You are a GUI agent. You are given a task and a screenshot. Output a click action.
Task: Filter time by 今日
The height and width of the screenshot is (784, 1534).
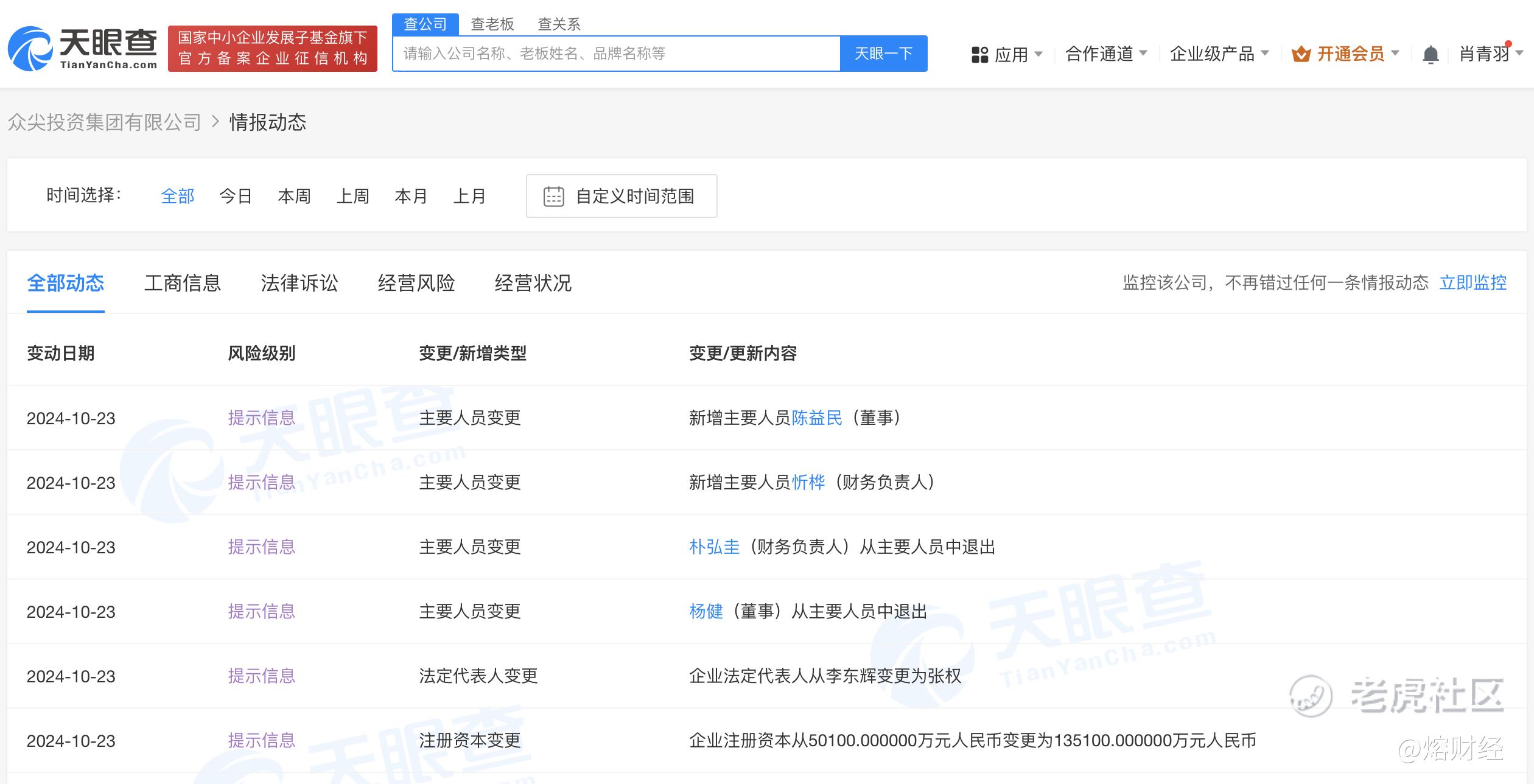[236, 196]
